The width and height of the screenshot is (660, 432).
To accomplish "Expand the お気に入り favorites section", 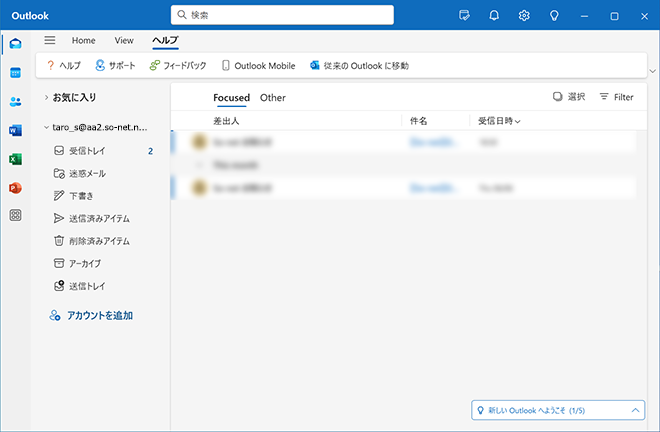I will (47, 97).
